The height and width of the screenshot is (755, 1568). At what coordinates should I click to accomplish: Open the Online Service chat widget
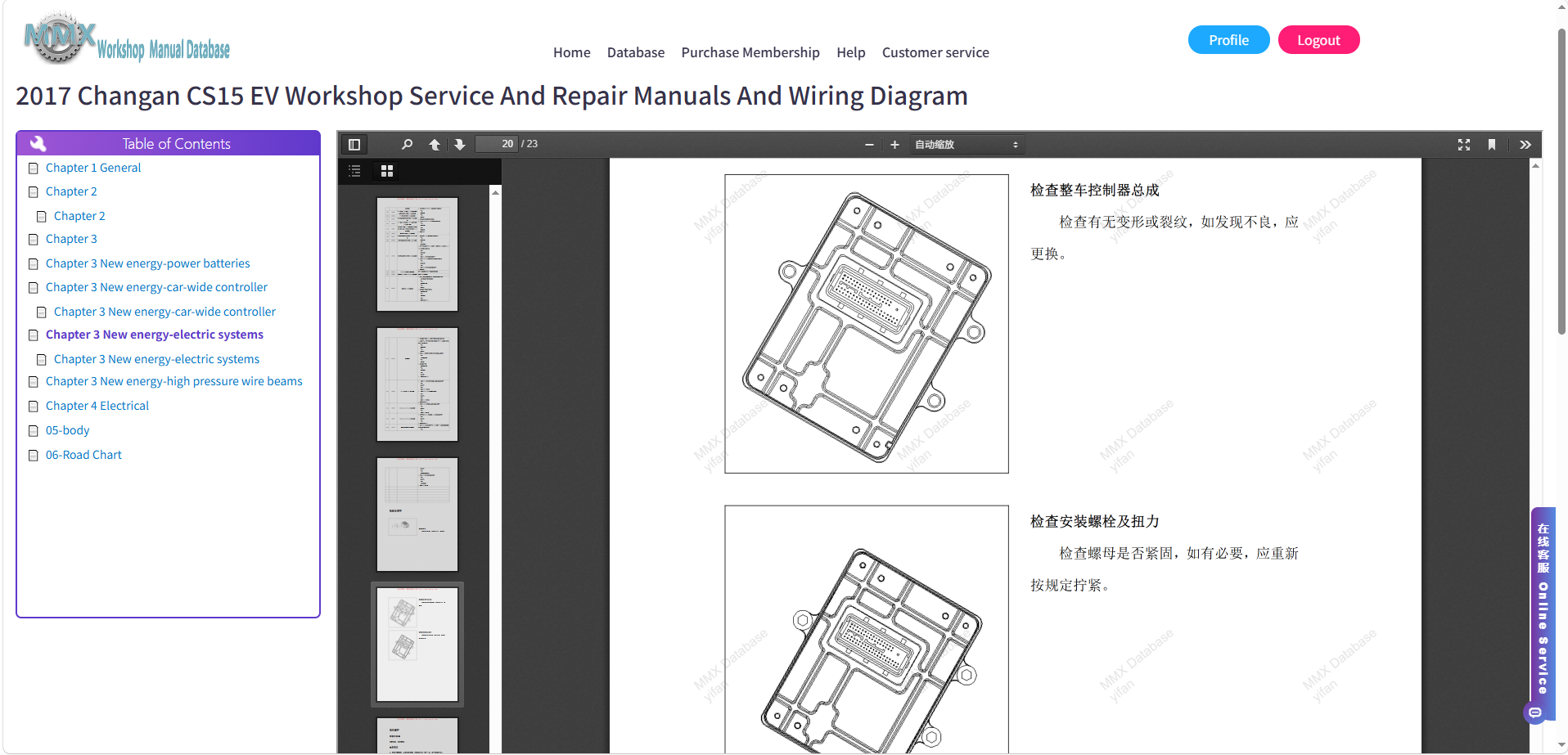[1543, 613]
